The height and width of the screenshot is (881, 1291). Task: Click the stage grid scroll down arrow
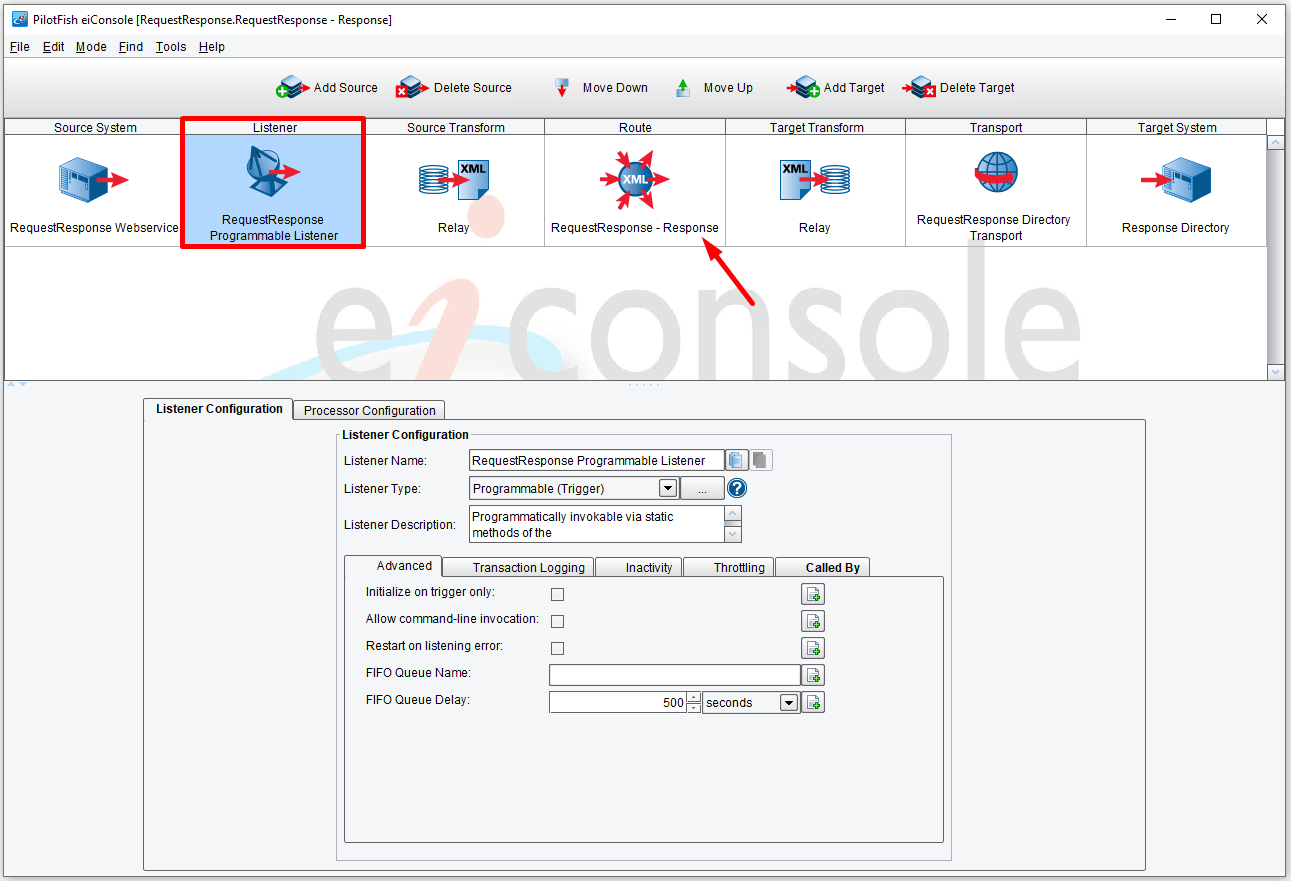[x=1275, y=372]
